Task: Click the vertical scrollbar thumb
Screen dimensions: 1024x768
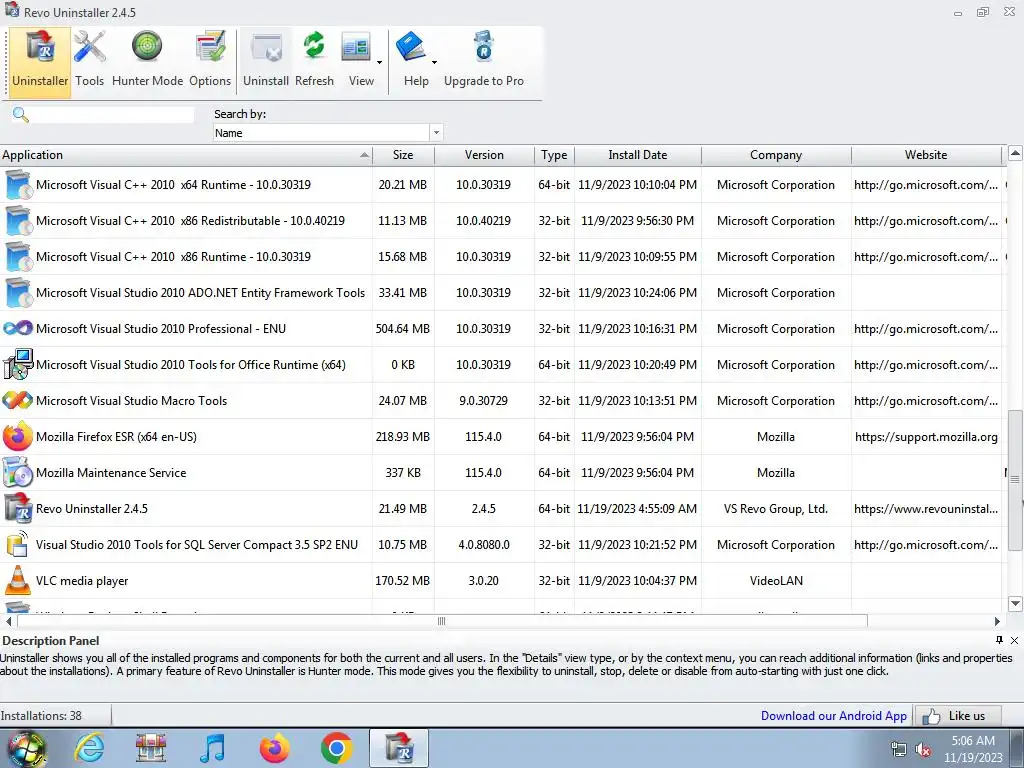Action: pyautogui.click(x=1015, y=480)
